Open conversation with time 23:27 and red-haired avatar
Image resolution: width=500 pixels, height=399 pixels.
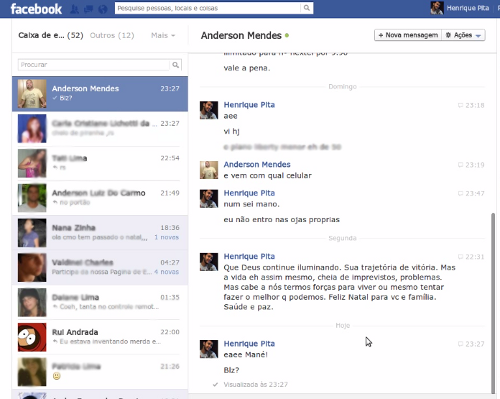100,128
